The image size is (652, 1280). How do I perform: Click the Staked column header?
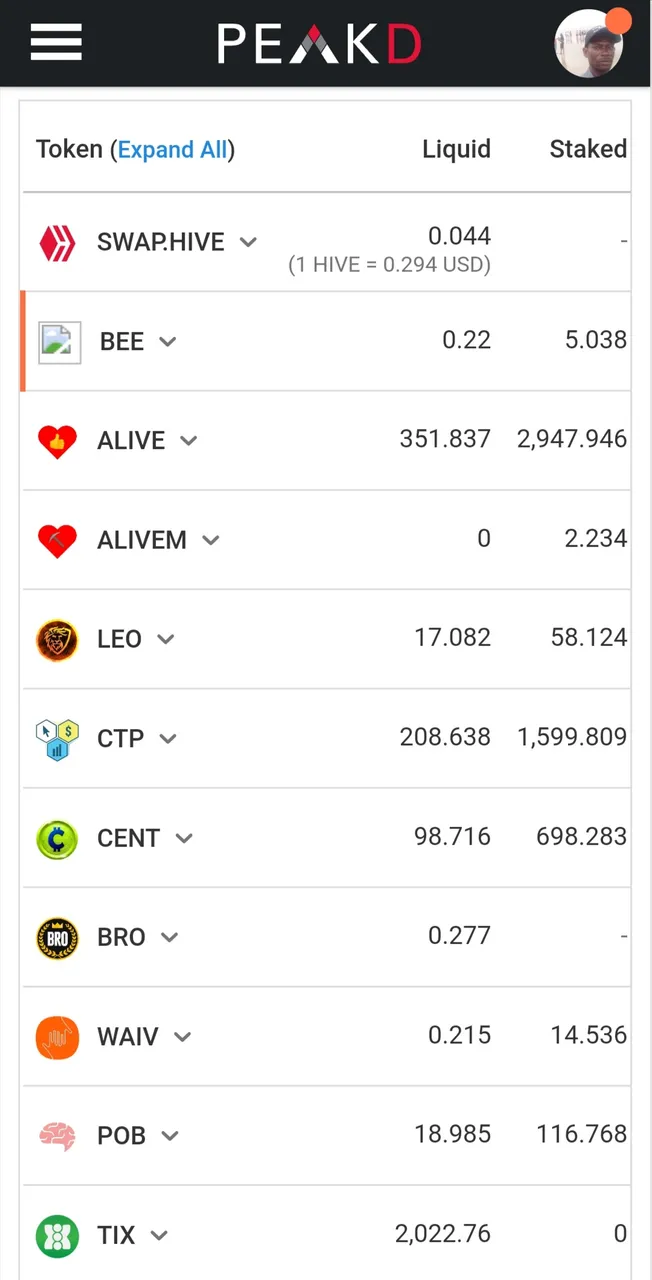tap(588, 150)
